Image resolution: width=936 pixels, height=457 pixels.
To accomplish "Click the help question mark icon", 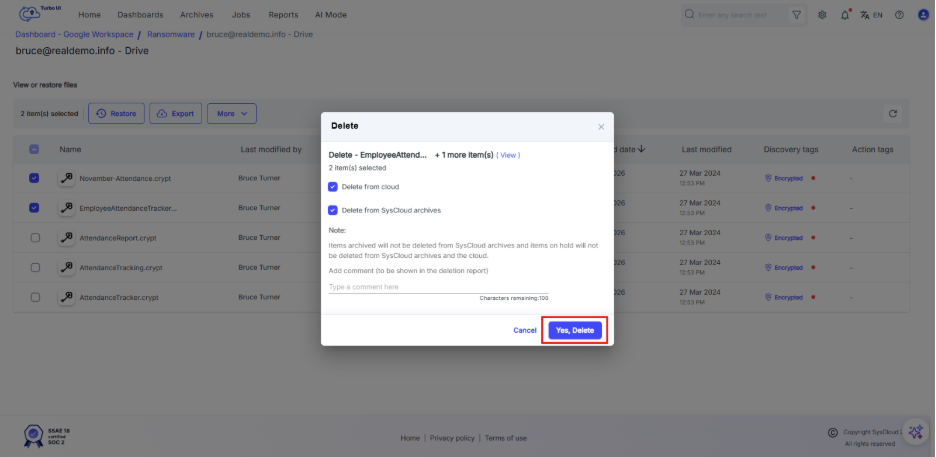I will pos(899,15).
